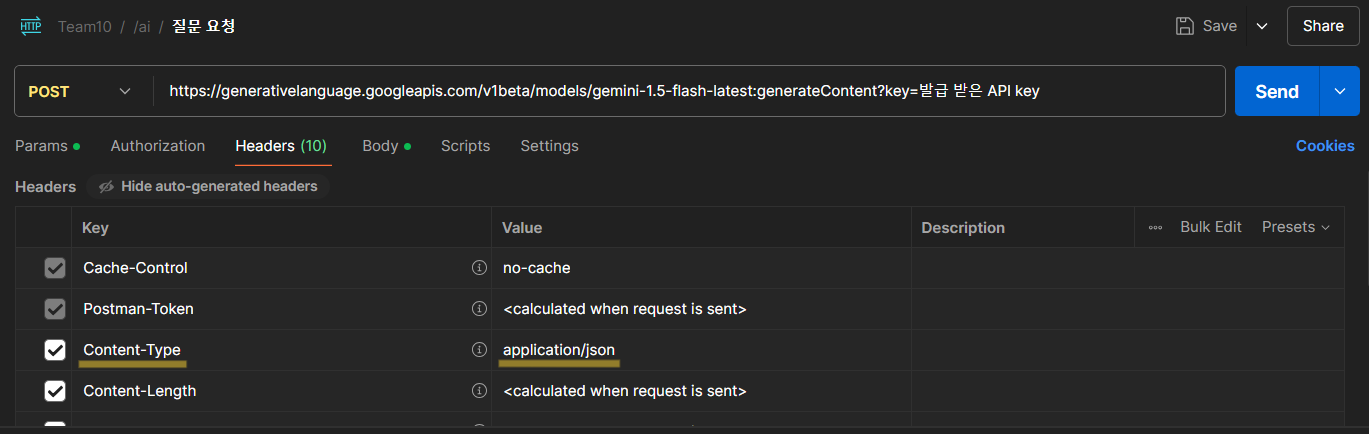Image resolution: width=1369 pixels, height=434 pixels.
Task: Click the info icon beside Postman-Token
Action: [479, 309]
